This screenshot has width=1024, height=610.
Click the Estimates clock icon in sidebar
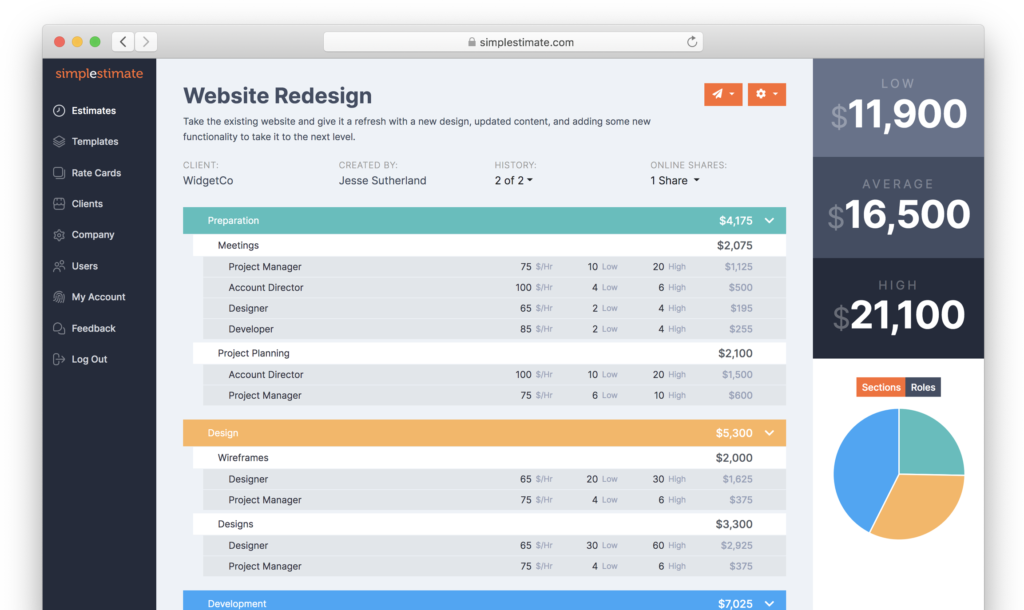coord(59,111)
